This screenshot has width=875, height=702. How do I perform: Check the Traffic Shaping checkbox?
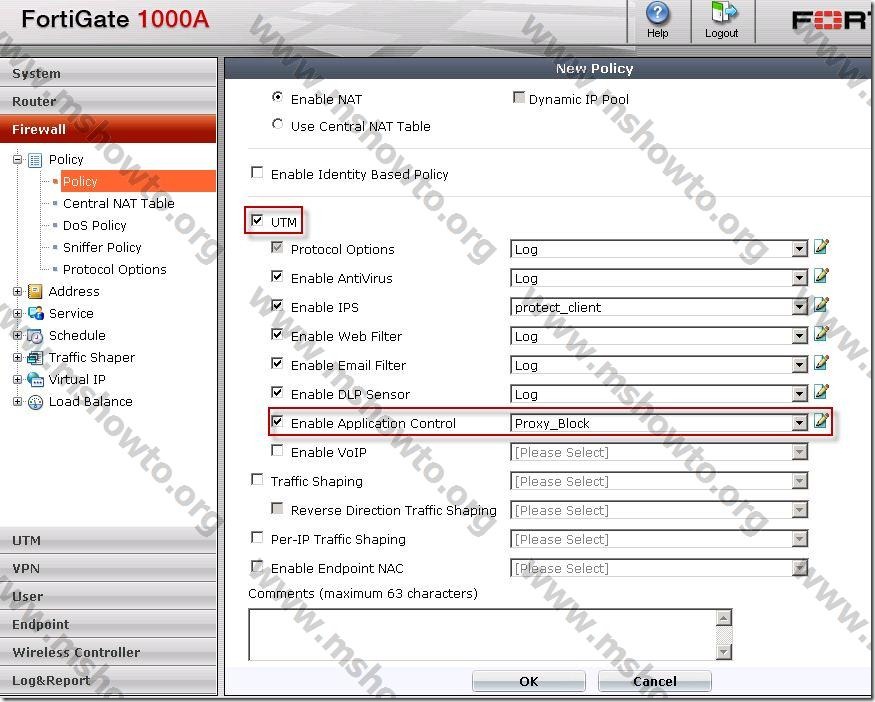click(x=257, y=479)
